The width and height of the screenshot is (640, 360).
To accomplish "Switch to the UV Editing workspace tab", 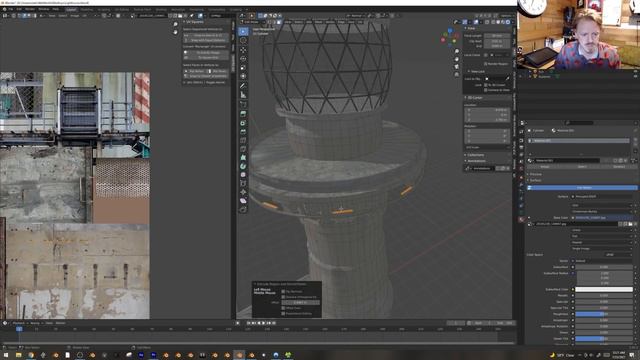I will pyautogui.click(x=122, y=9).
